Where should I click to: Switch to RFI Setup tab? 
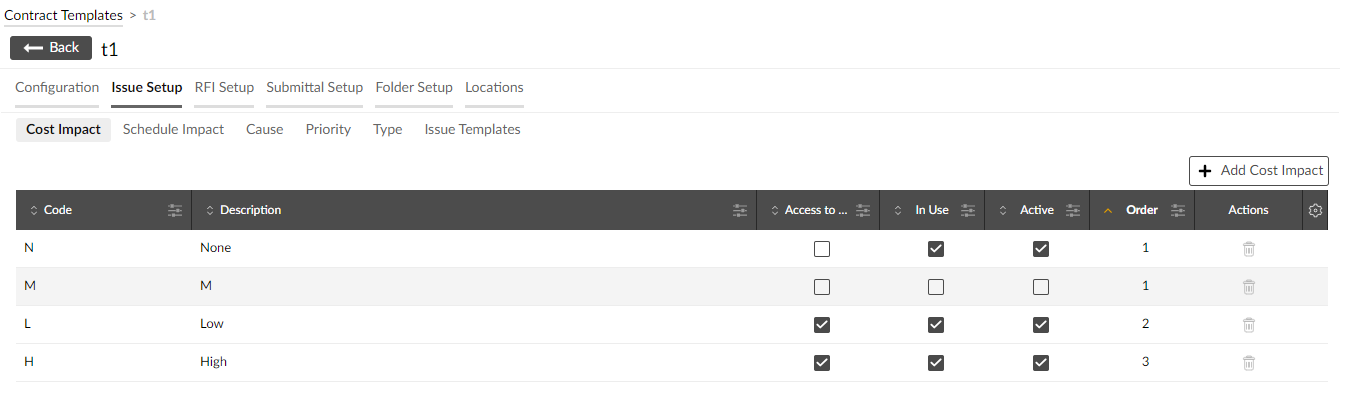click(224, 88)
